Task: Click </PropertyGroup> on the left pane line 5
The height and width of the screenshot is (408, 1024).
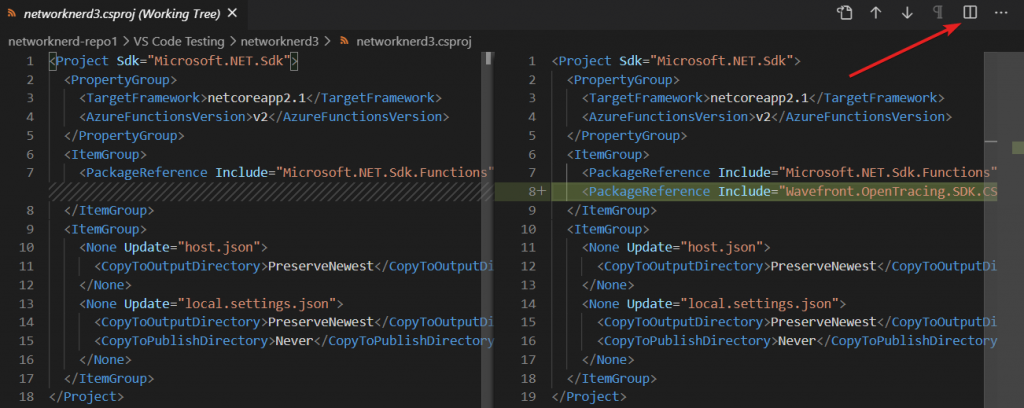Action: [x=124, y=136]
